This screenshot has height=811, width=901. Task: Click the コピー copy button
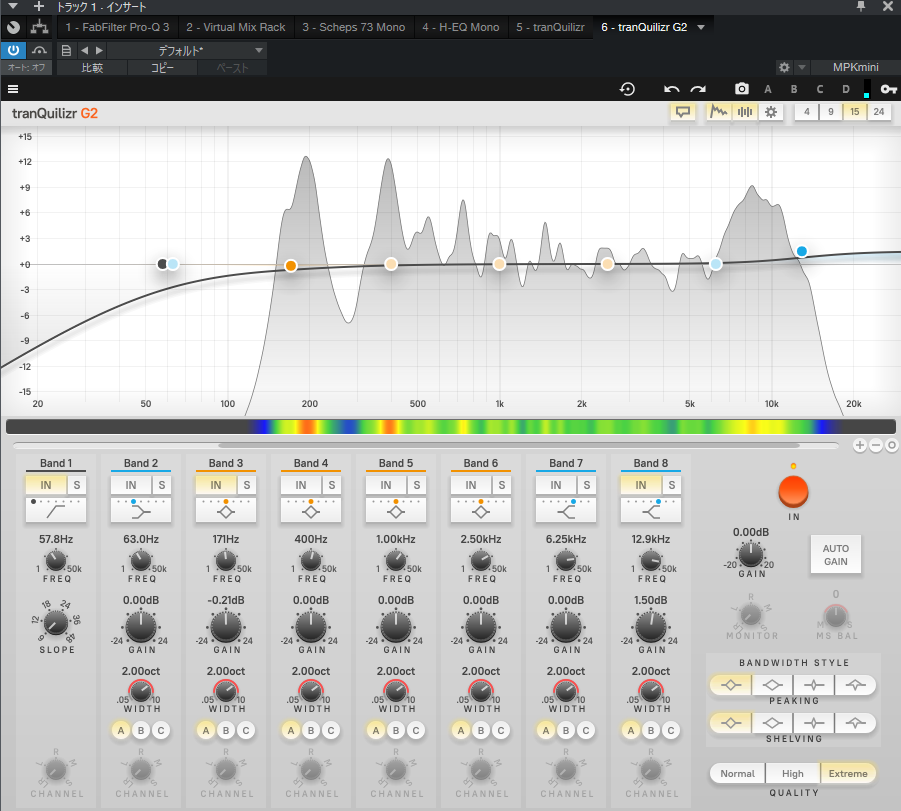(162, 68)
